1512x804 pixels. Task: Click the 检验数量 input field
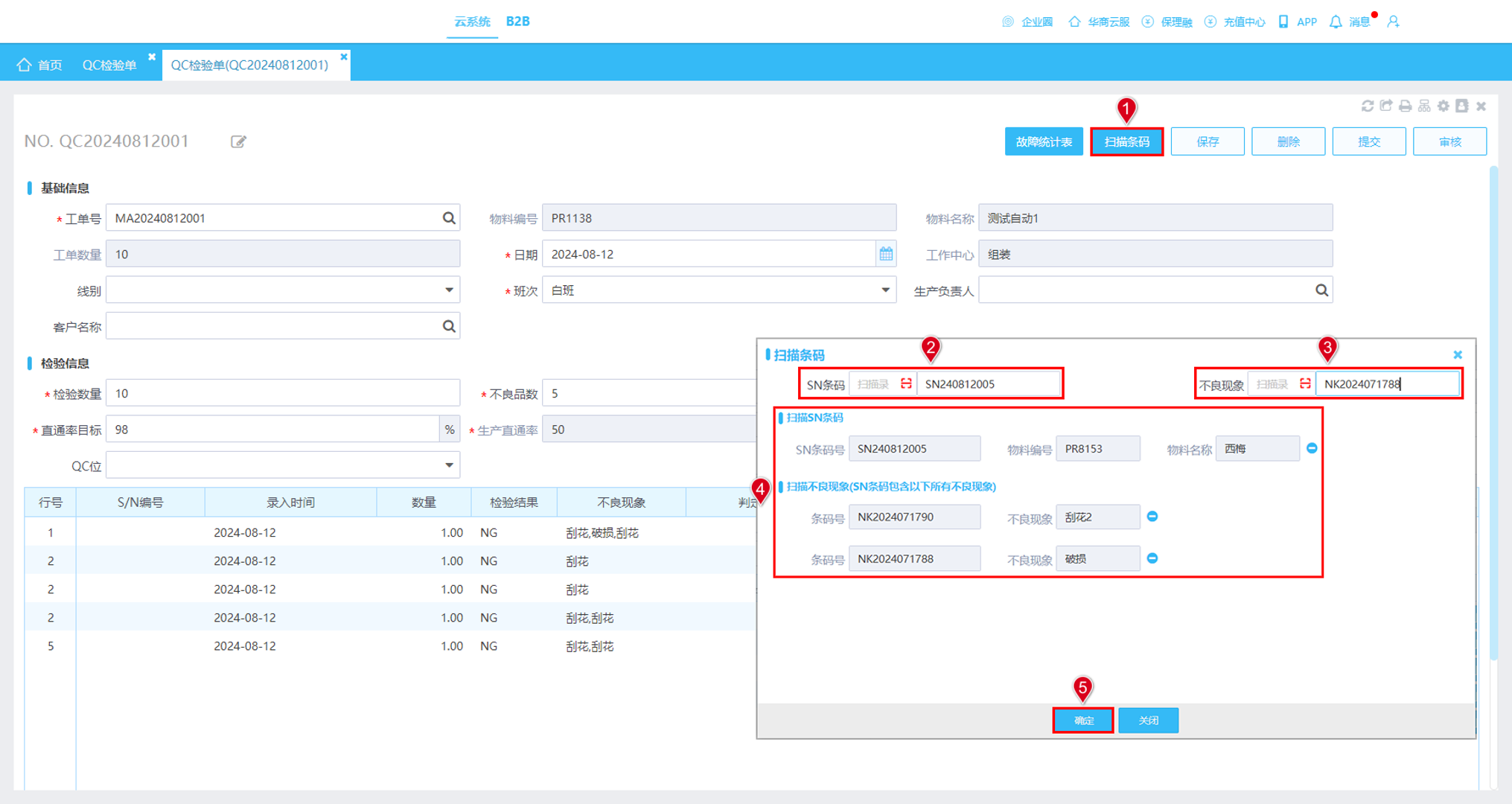point(283,393)
